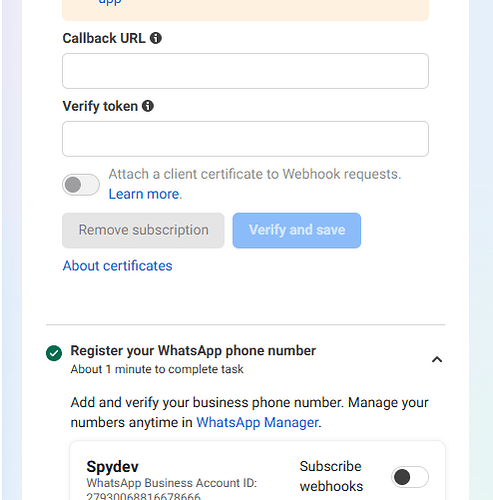Open the Learn more link
Screen dimensions: 493x500
pos(144,194)
